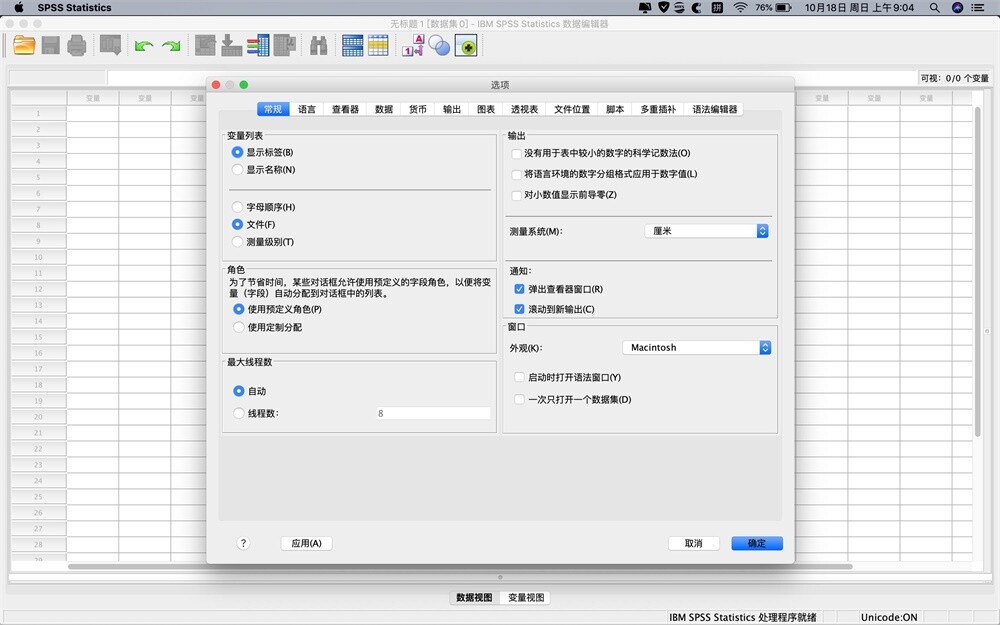Enable 将语言环境的数字分组格式应用于数字值(L) checkbox
The width and height of the screenshot is (1000, 625).
coord(517,174)
